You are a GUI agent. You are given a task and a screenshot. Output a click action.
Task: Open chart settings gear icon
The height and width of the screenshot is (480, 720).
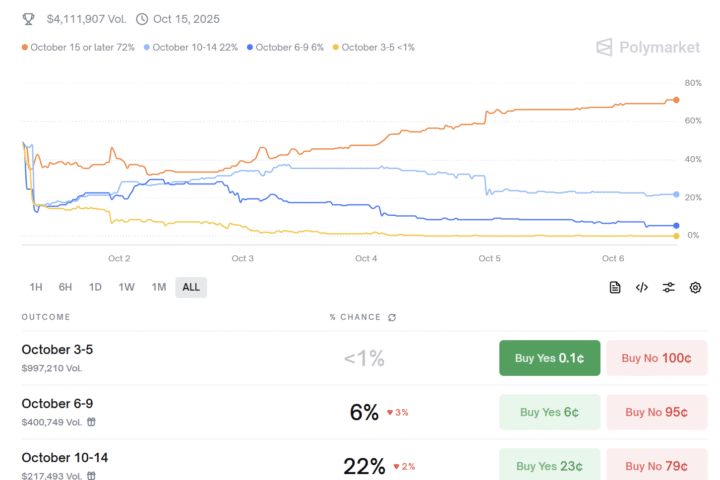coord(695,287)
